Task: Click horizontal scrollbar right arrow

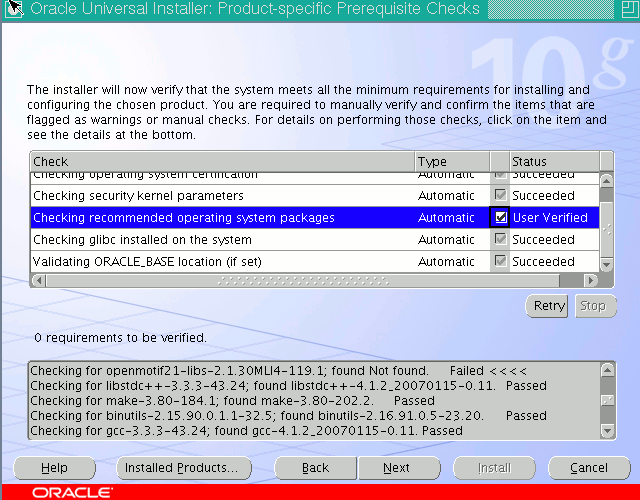Action: point(590,281)
